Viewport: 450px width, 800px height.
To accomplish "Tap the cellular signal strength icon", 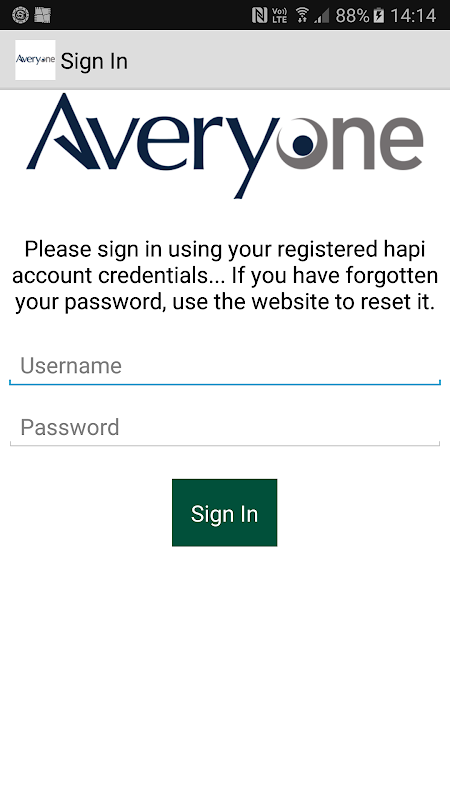I will click(321, 16).
